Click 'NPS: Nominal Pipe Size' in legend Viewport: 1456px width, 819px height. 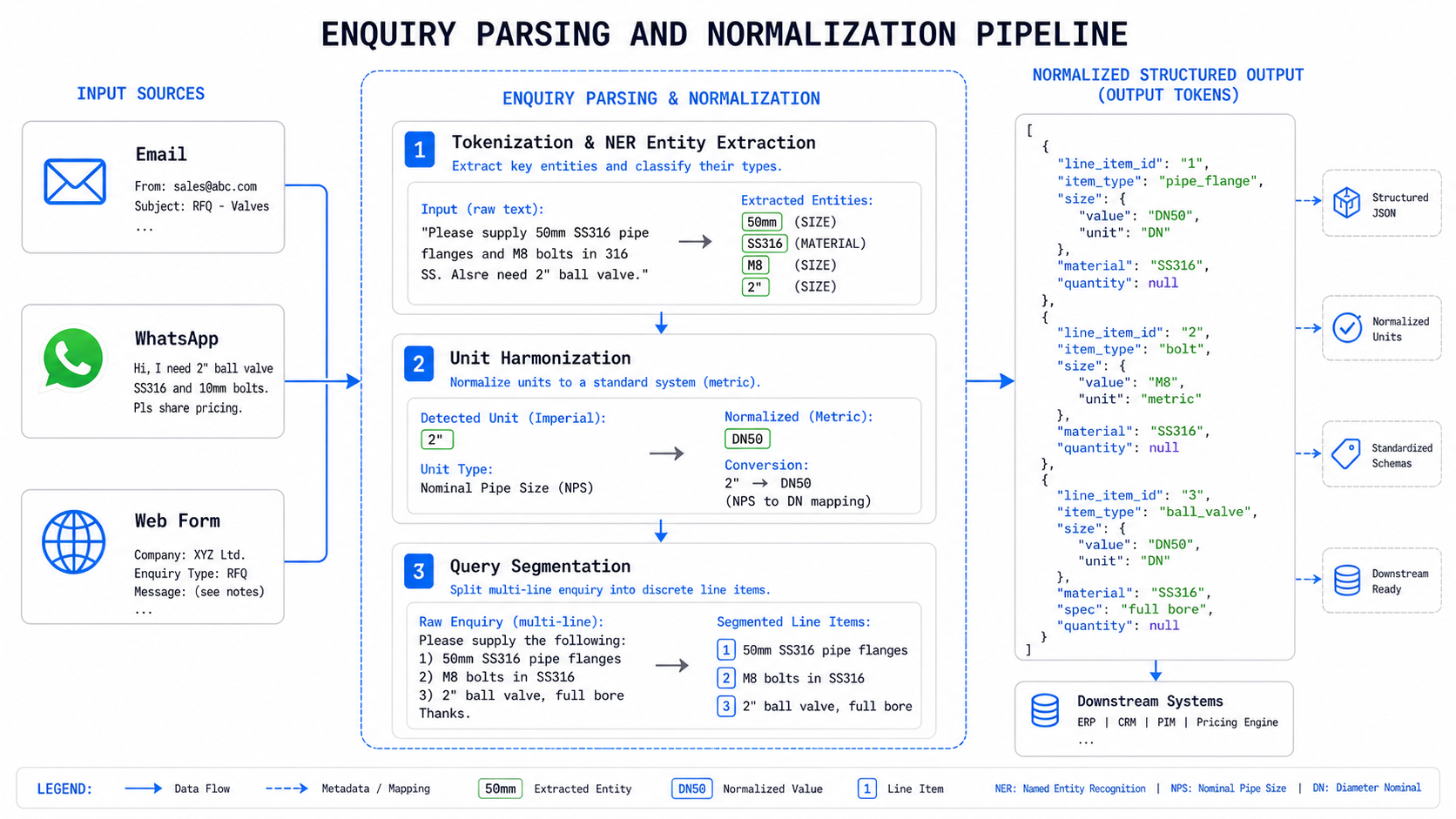pyautogui.click(x=1228, y=789)
